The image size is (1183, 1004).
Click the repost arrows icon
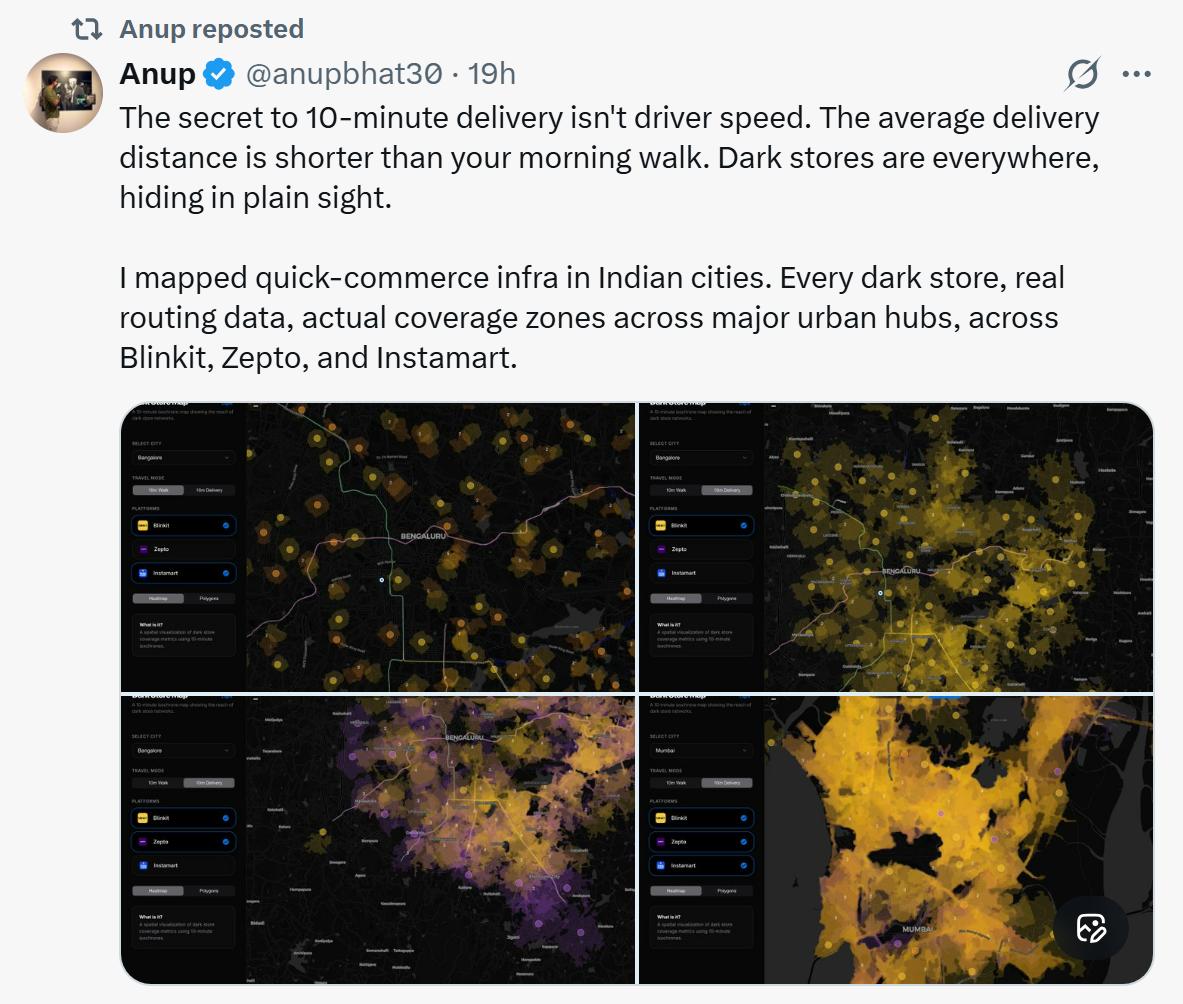click(87, 30)
